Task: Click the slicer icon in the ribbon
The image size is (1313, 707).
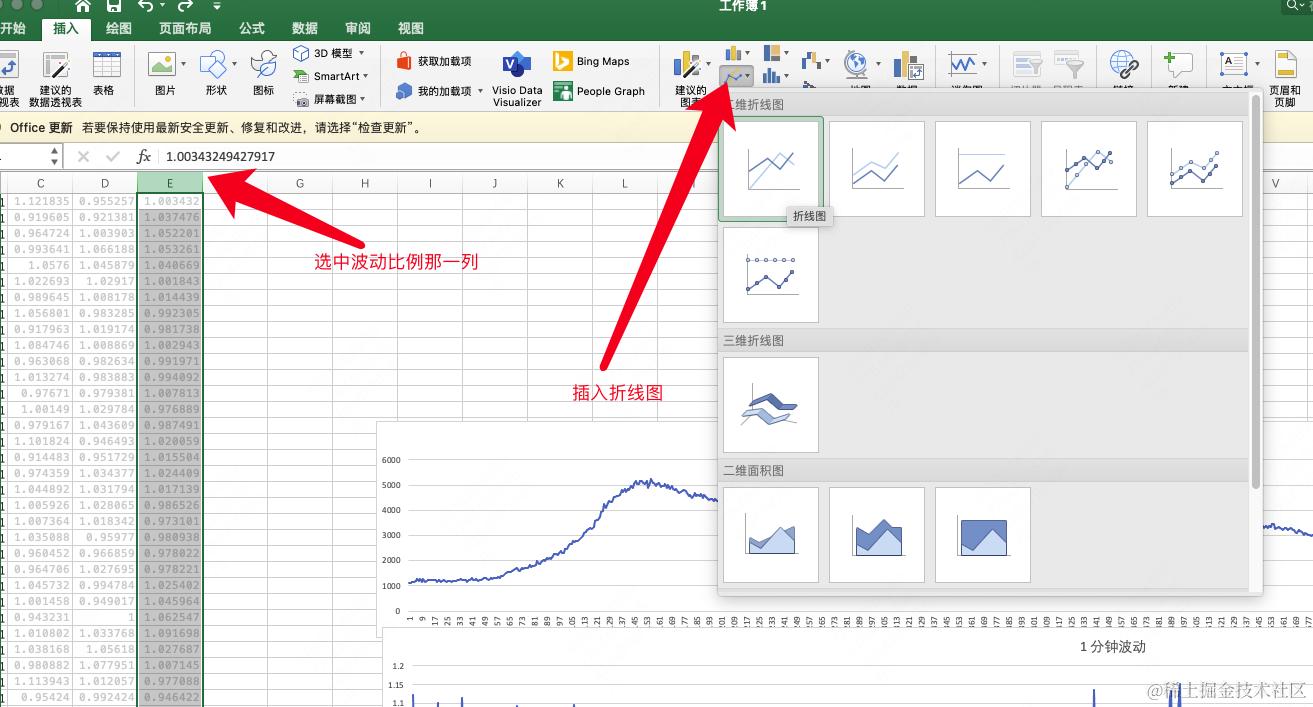Action: (1028, 66)
